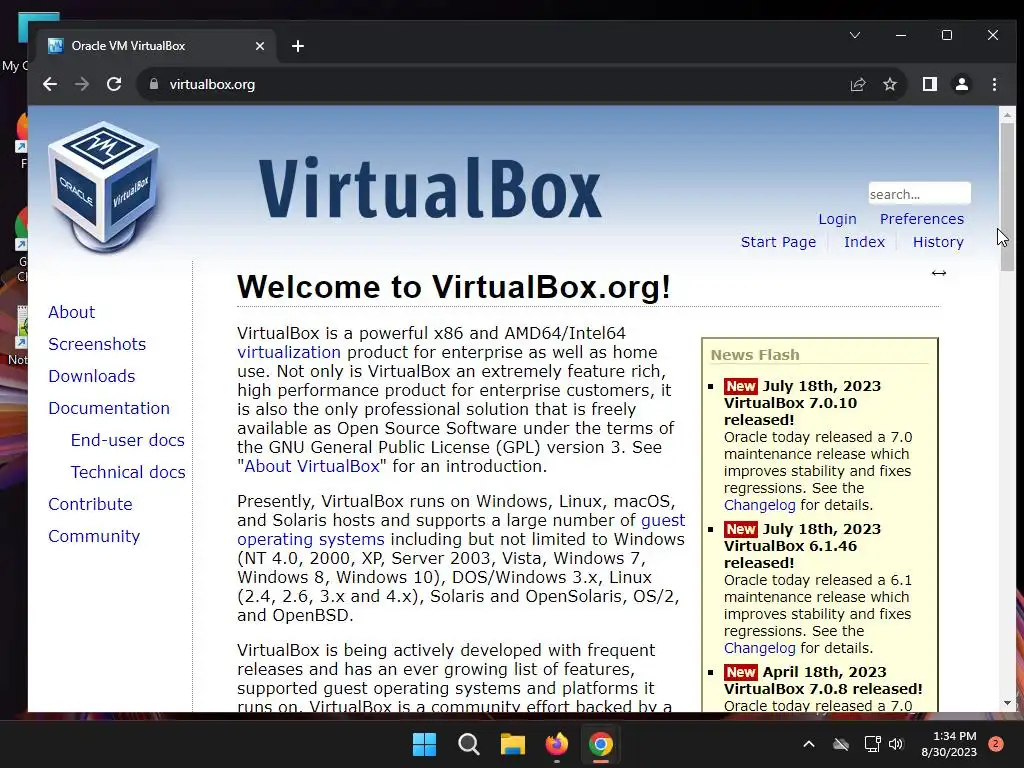Image resolution: width=1024 pixels, height=768 pixels.
Task: Follow the guest operating systems link
Action: 311,539
